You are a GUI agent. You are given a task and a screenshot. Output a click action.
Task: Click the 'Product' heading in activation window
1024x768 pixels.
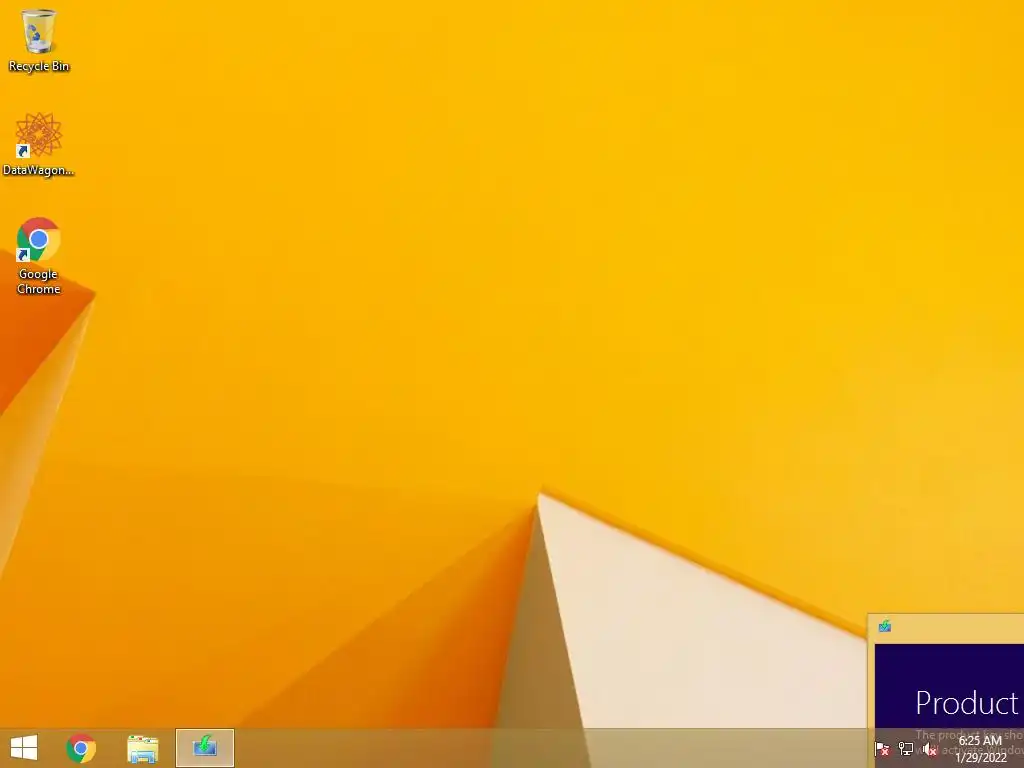point(967,703)
